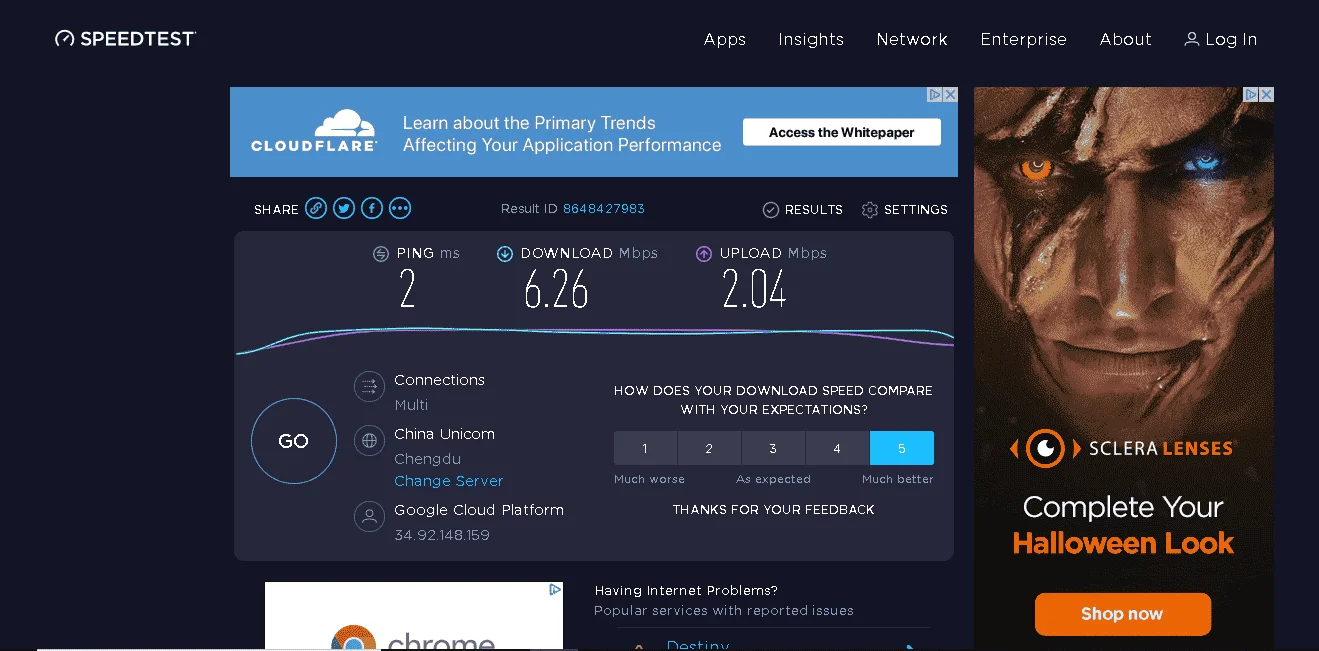Click the Log In person icon

click(x=1192, y=39)
